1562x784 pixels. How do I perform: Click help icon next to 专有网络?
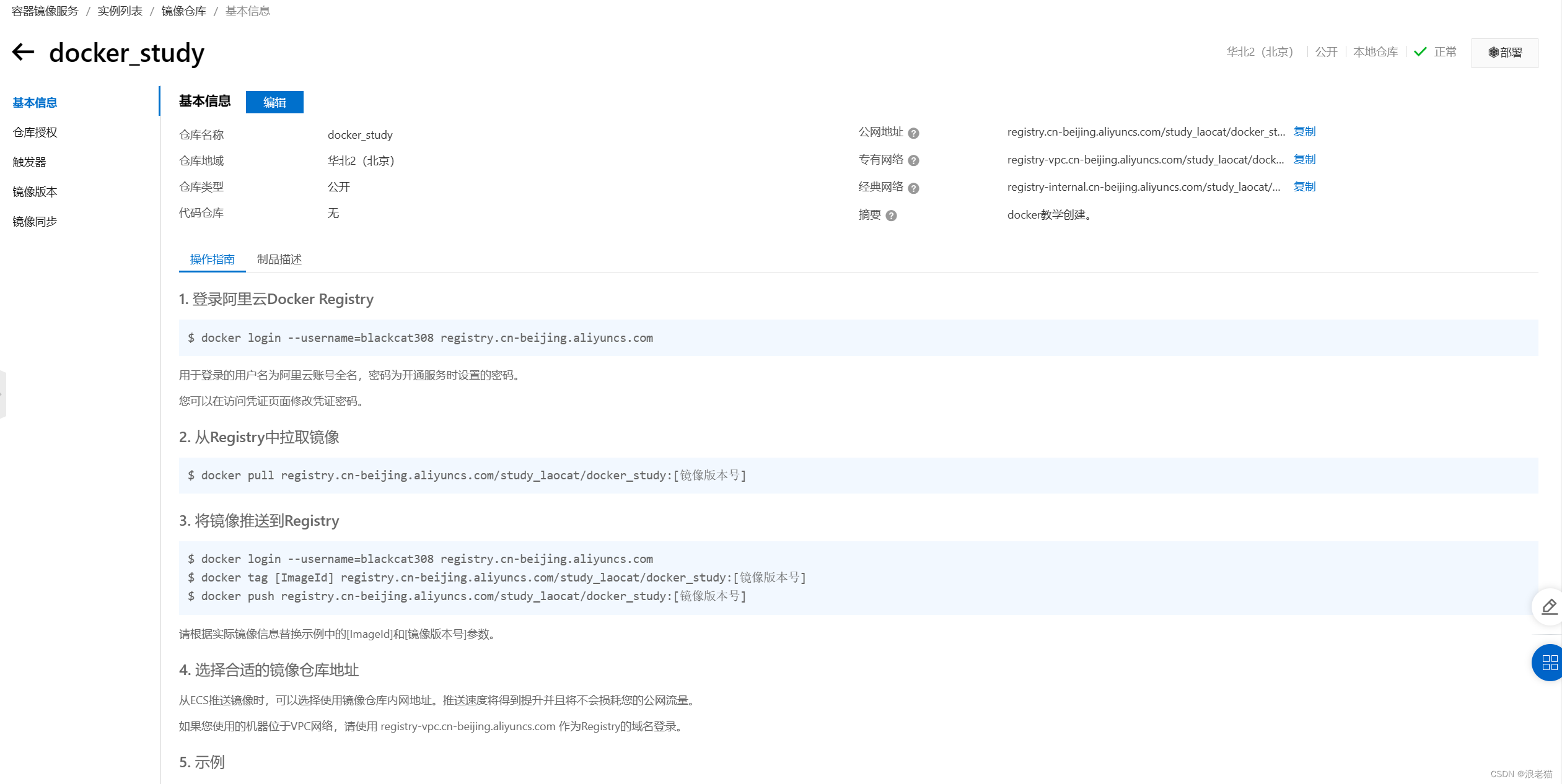pyautogui.click(x=913, y=160)
